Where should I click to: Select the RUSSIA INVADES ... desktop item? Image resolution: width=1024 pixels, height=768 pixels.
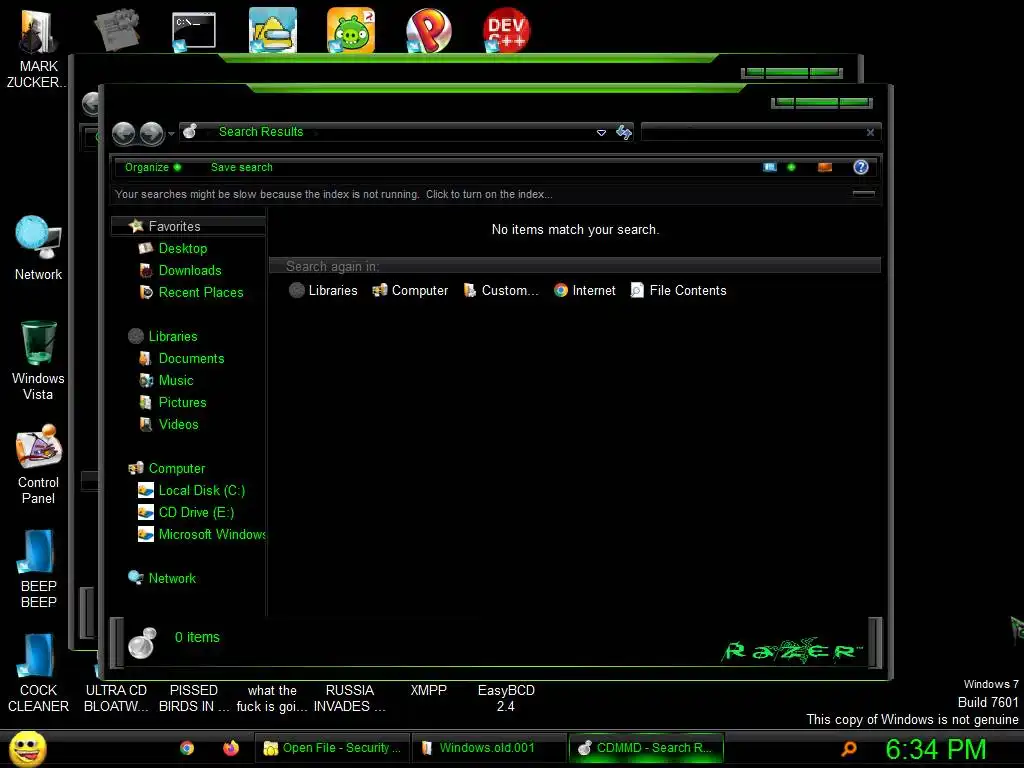click(x=349, y=698)
